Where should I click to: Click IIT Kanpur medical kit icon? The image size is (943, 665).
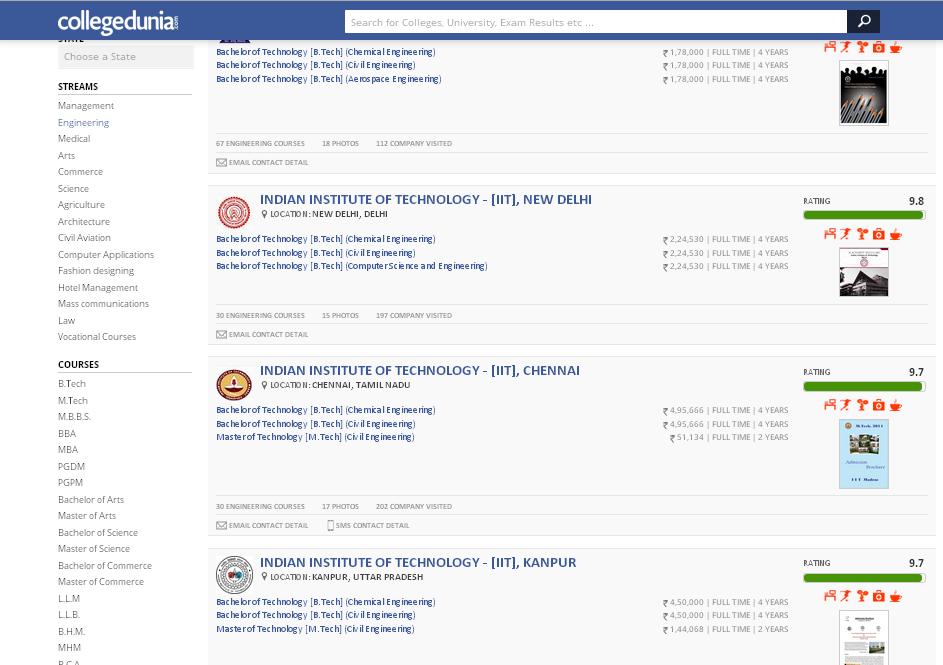879,596
